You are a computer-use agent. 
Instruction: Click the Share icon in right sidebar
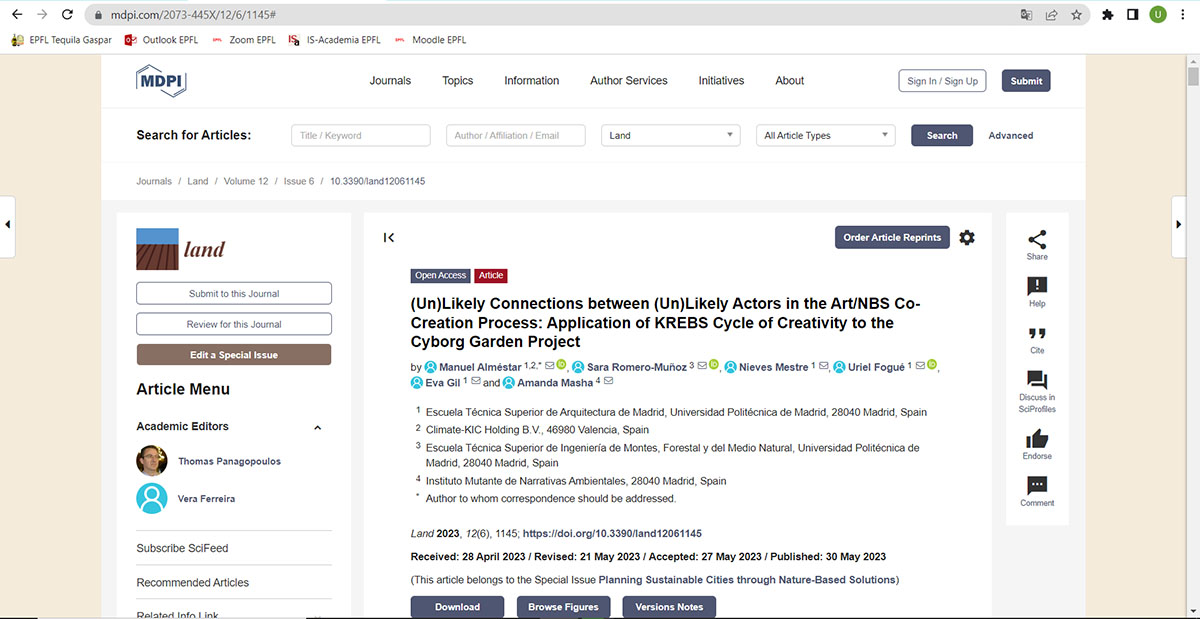(x=1037, y=240)
